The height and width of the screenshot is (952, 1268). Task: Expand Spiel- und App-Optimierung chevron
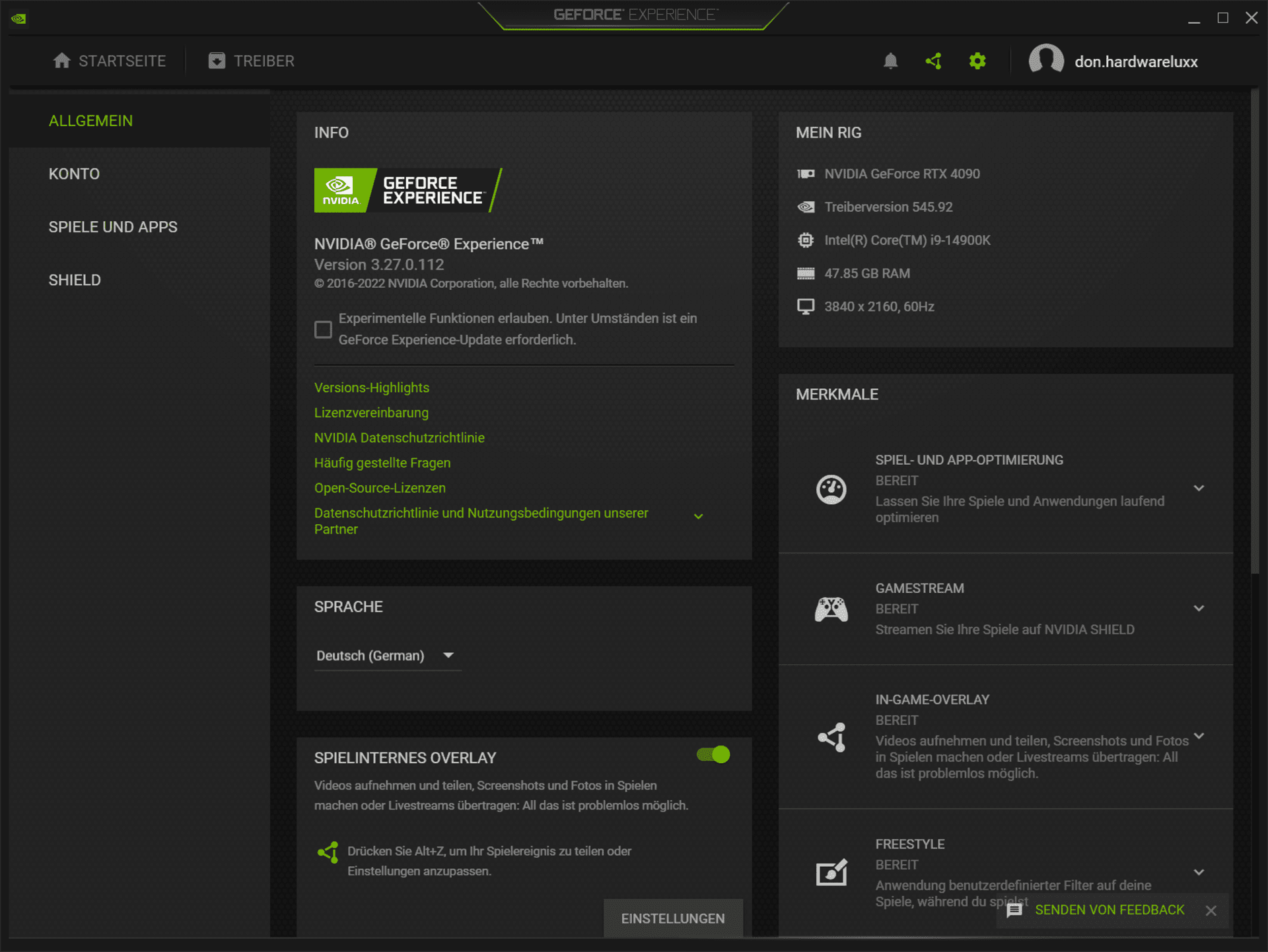(x=1199, y=488)
